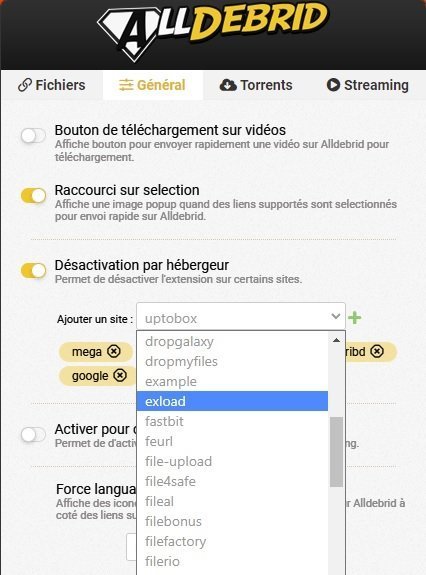Remove the google tag with its x icon
Viewport: 426px width, 575px height.
click(x=120, y=375)
